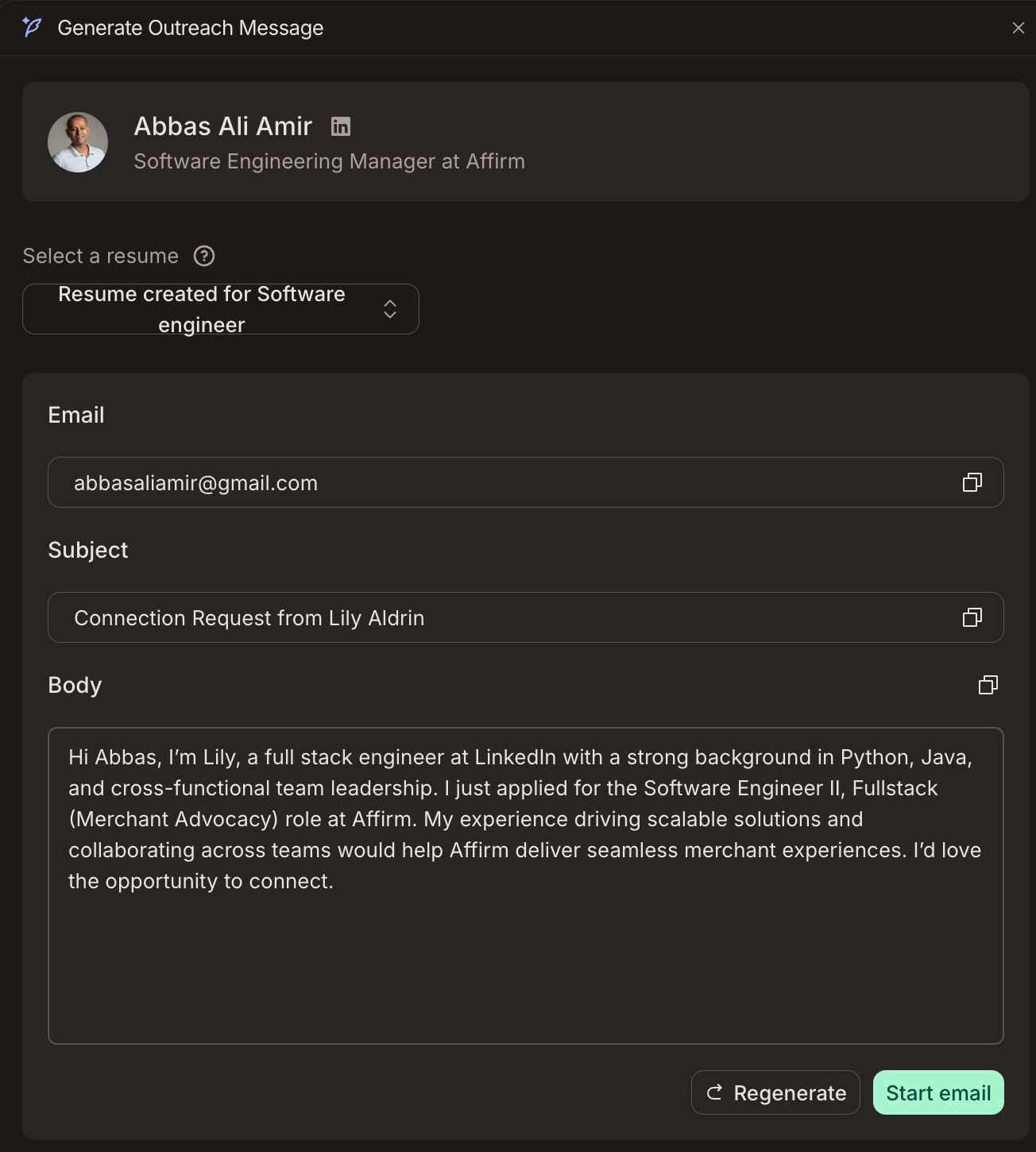Click Abbas Ali Amir's profile photo
This screenshot has width=1036, height=1152.
click(78, 142)
